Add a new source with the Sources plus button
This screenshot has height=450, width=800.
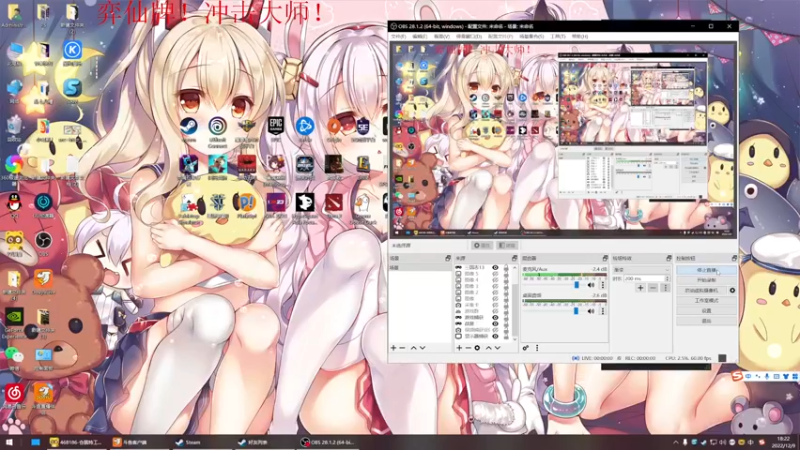pos(459,348)
